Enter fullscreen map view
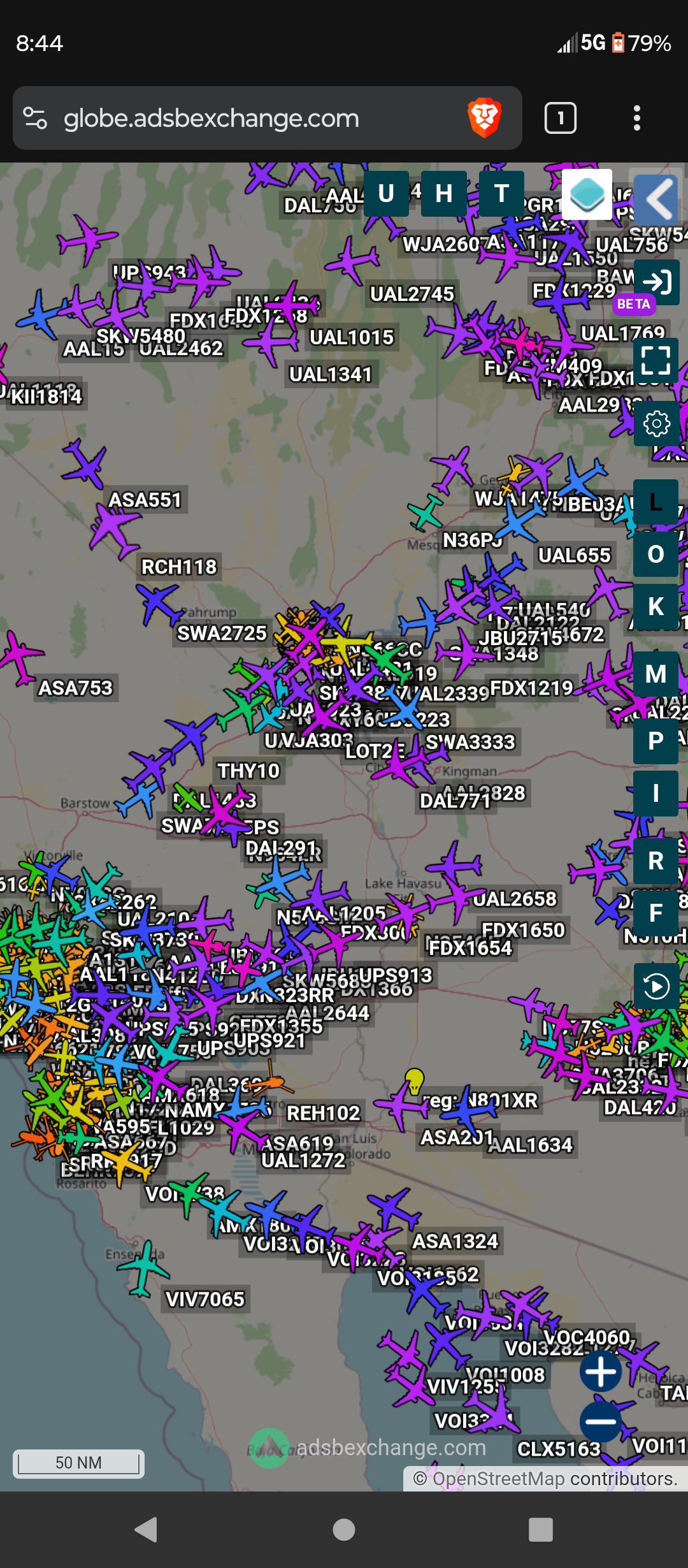This screenshot has width=688, height=1568. point(656,360)
